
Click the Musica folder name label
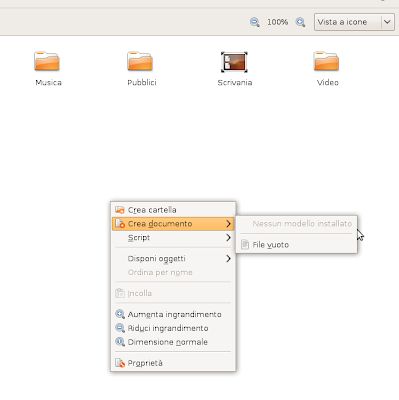point(48,83)
